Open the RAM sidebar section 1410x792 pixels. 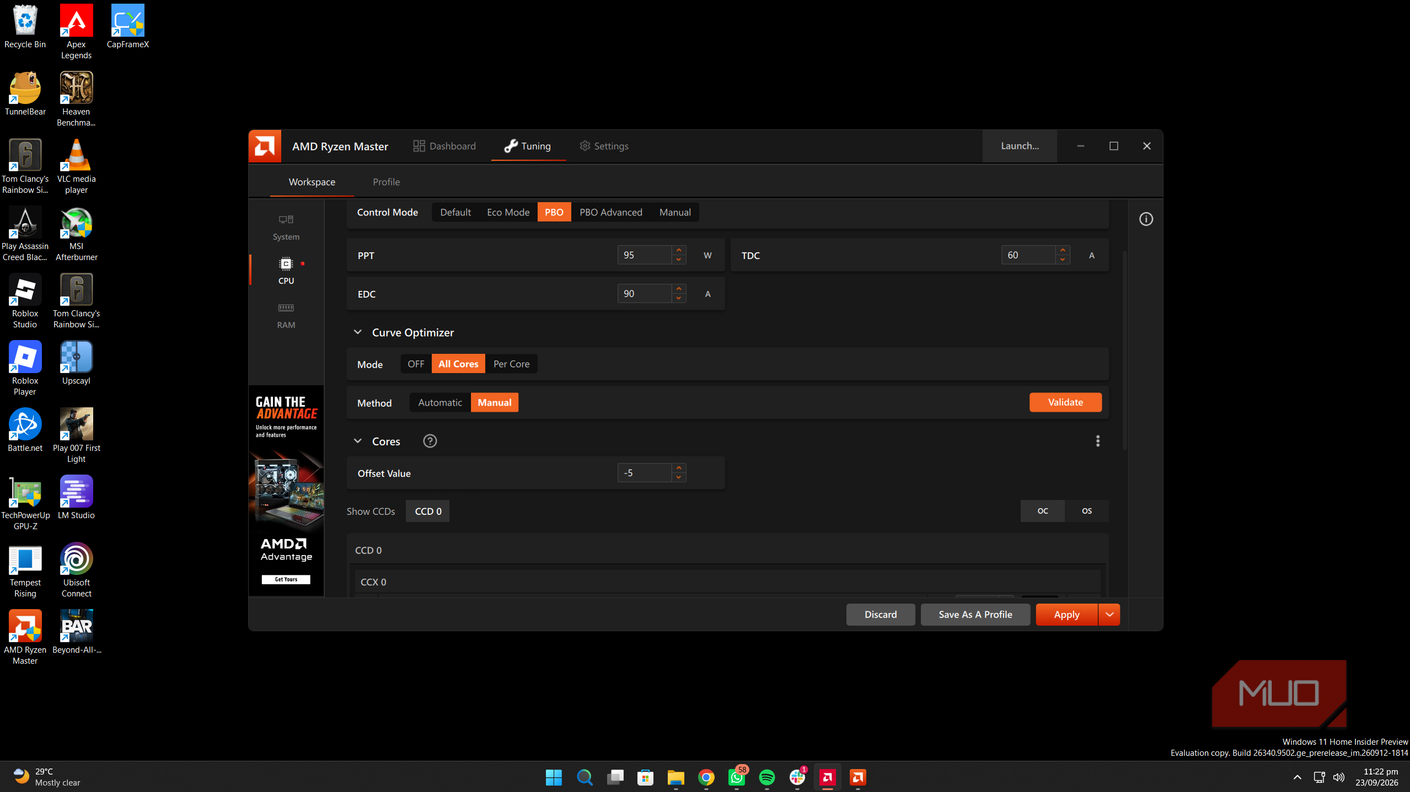click(x=286, y=315)
